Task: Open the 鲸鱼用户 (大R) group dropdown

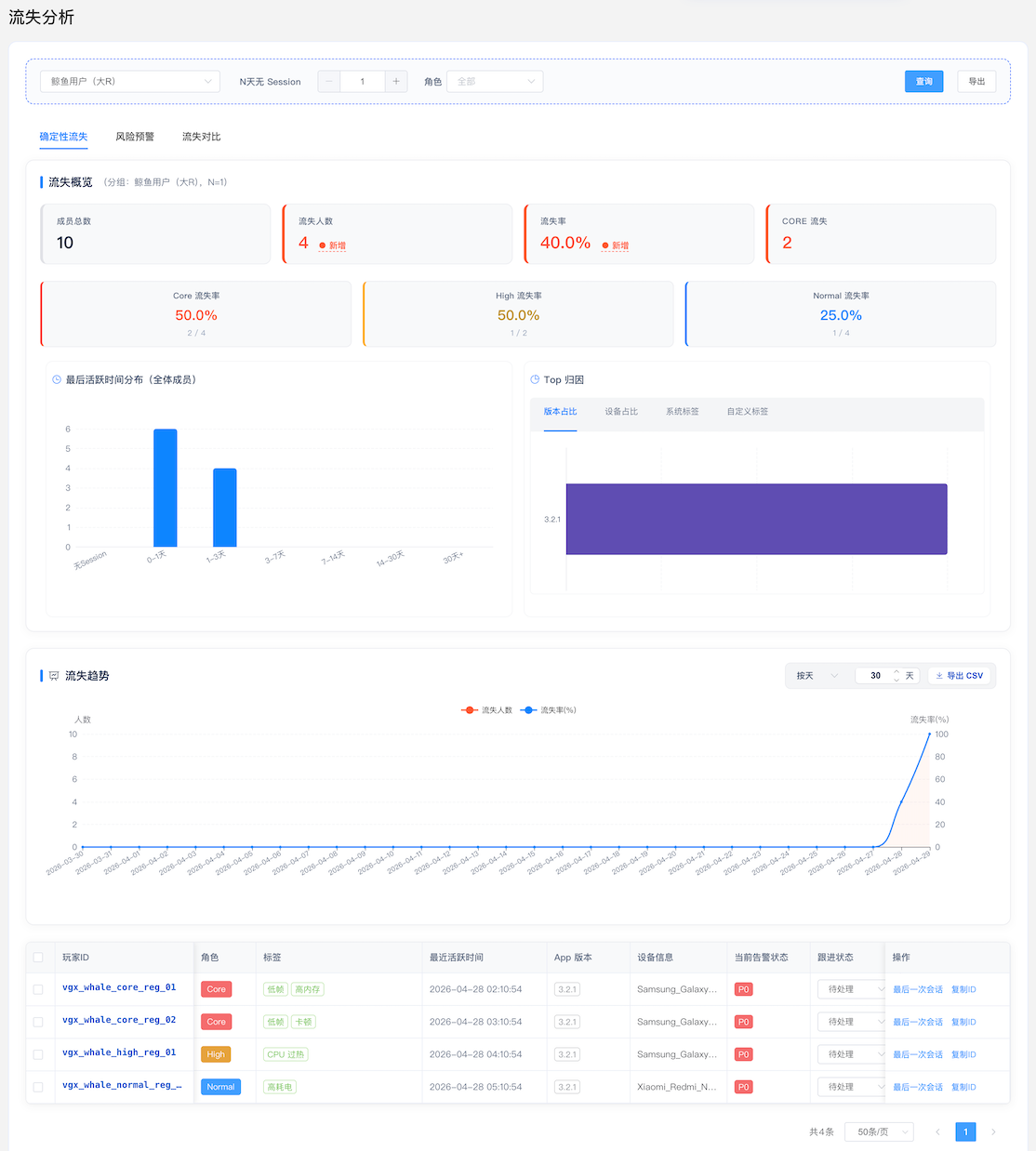Action: [130, 82]
